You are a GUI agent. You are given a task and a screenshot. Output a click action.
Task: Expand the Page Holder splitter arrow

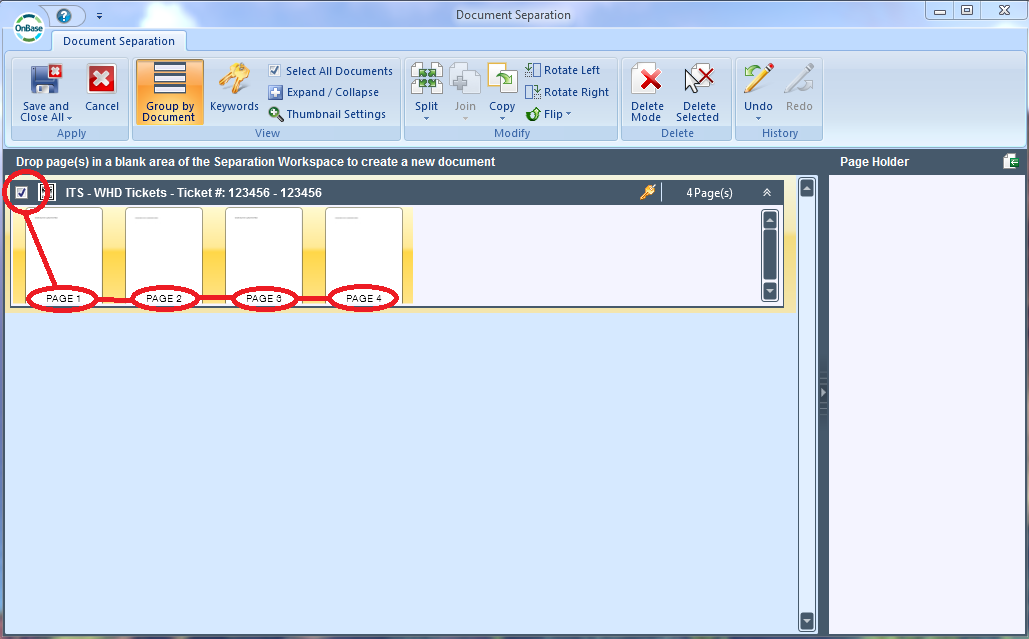tap(823, 392)
